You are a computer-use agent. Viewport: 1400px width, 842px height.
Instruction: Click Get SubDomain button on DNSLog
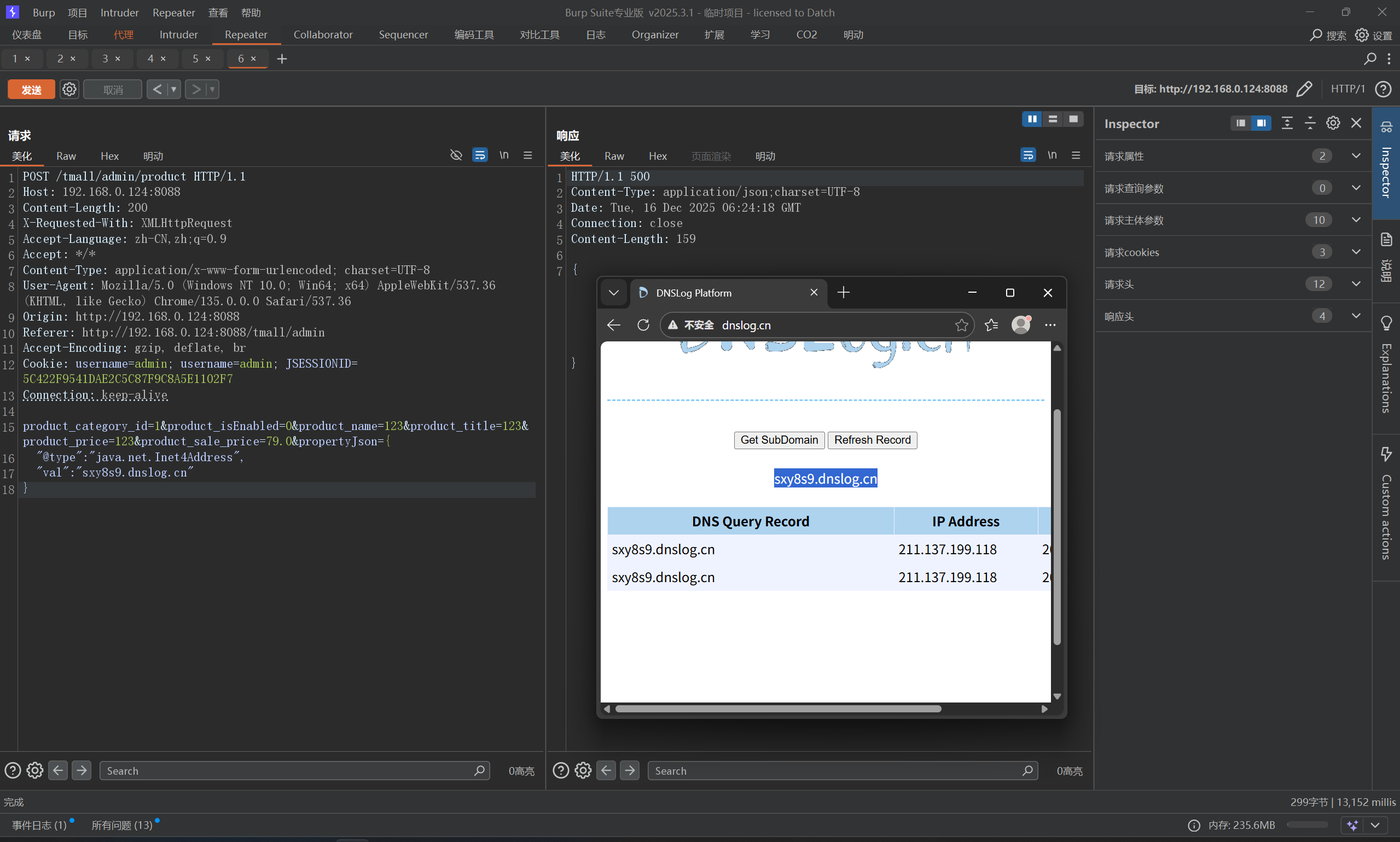click(779, 440)
